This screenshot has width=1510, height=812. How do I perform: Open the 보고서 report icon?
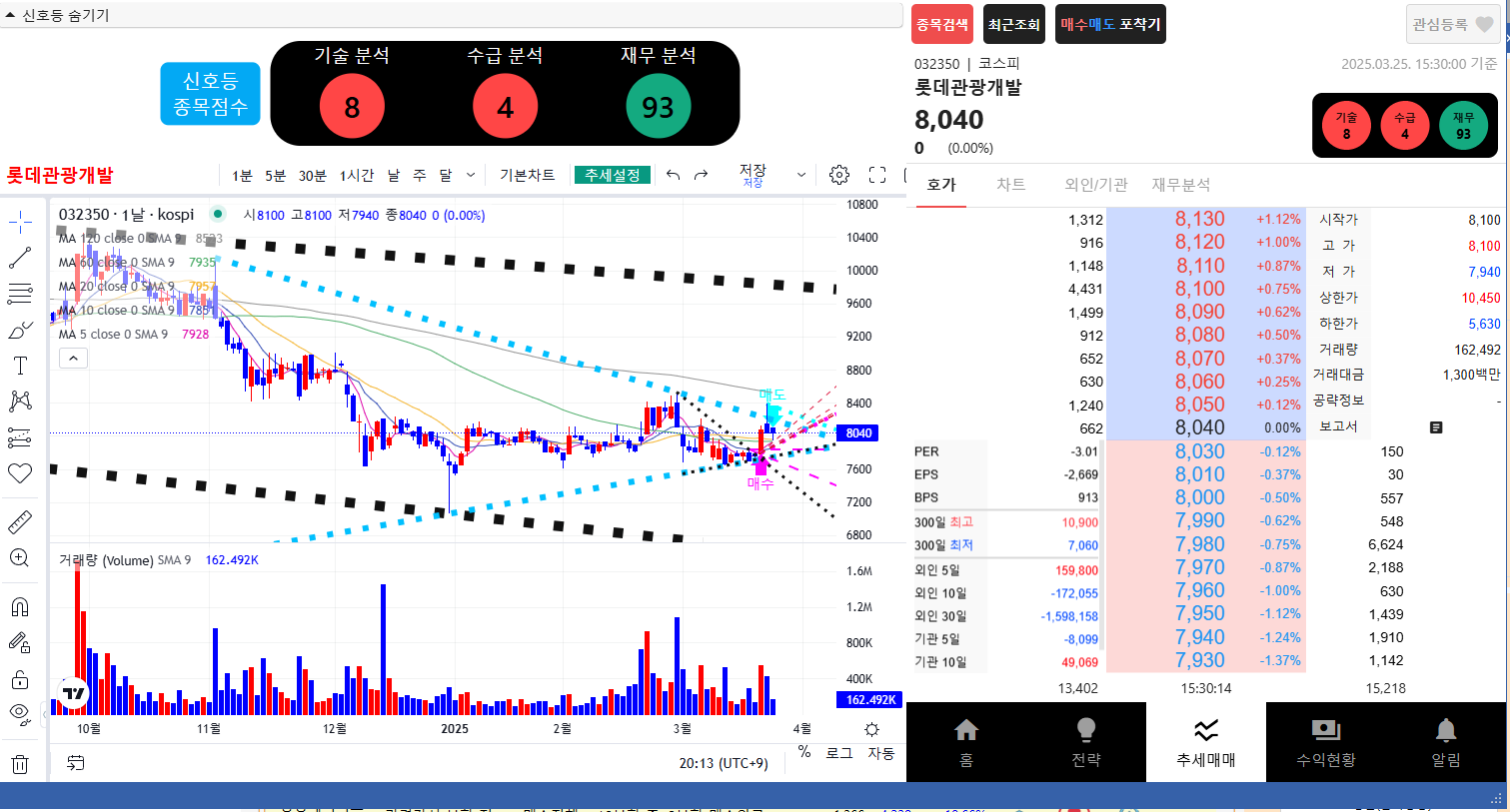point(1436,427)
